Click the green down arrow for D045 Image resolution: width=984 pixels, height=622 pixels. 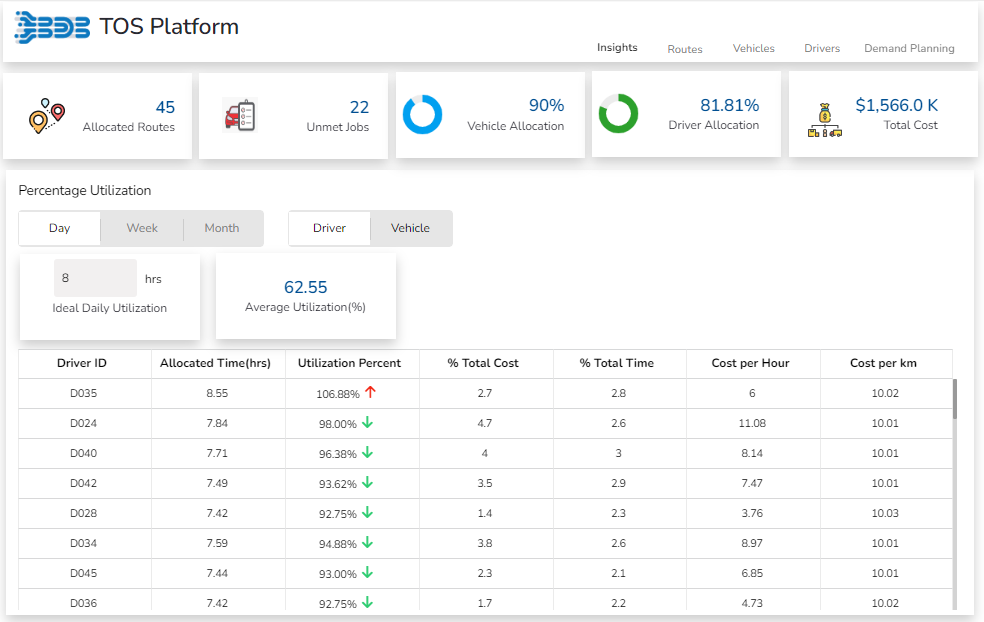[368, 572]
